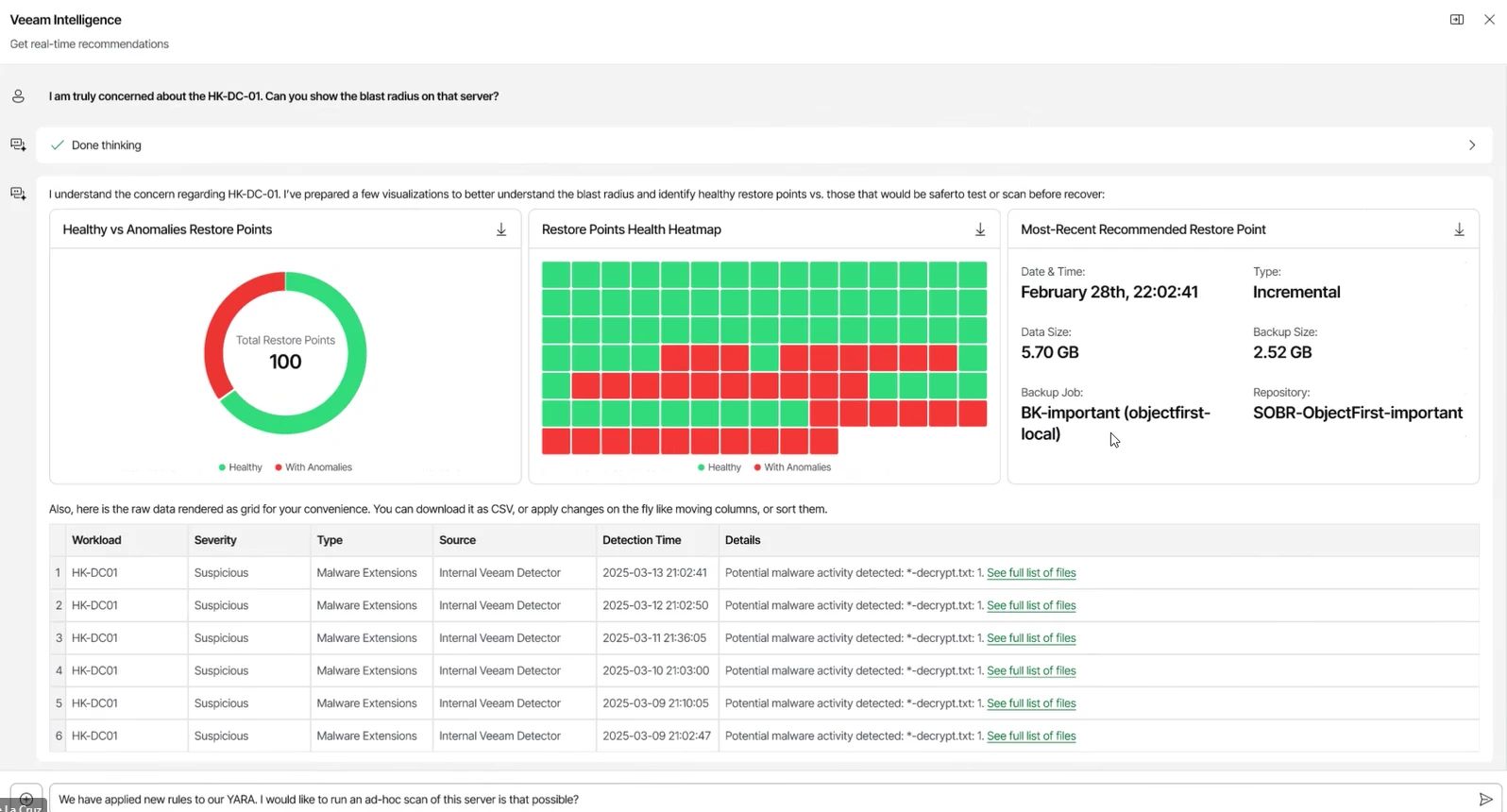This screenshot has width=1507, height=812.
Task: Open See full list of files in row 1
Action: pyautogui.click(x=1031, y=573)
